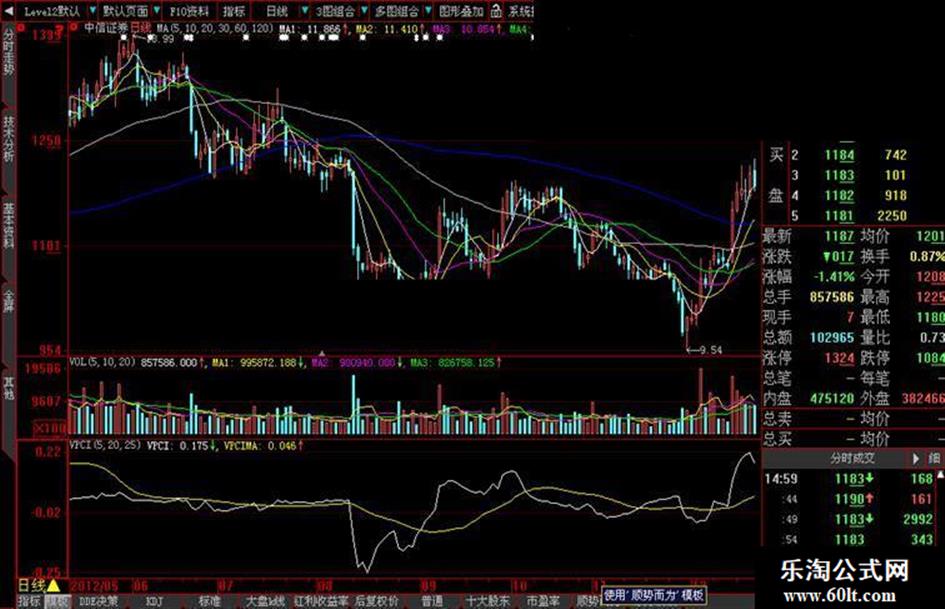Expand the 多图组合 dropdown arrow

coord(427,11)
